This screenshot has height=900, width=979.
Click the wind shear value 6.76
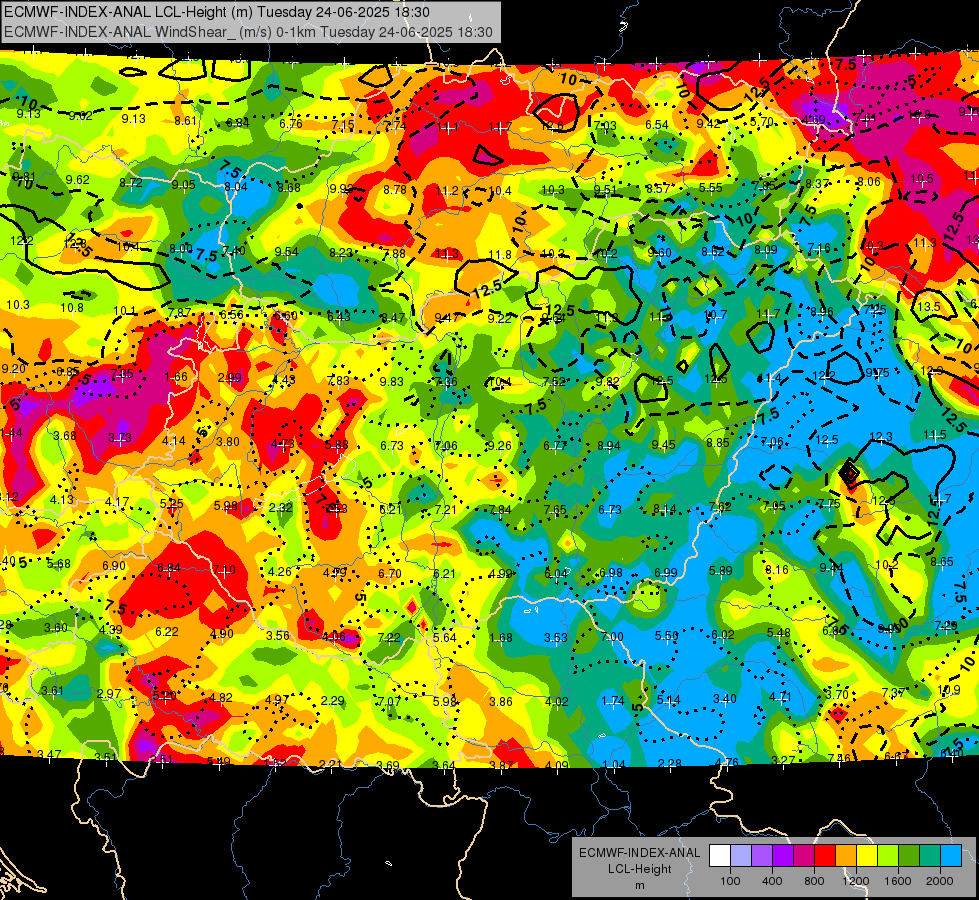click(291, 124)
